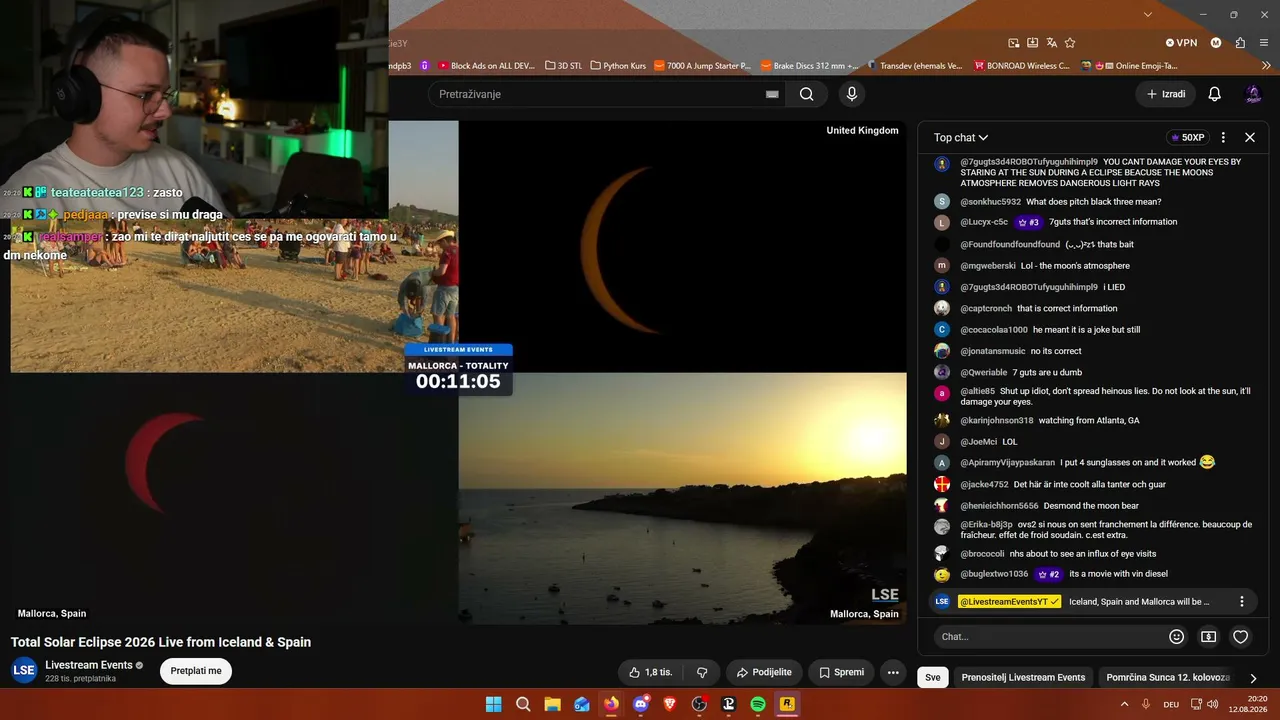Screen dimensions: 1280x720
Task: Expand the tab list chevron in title bar
Action: [1148, 14]
